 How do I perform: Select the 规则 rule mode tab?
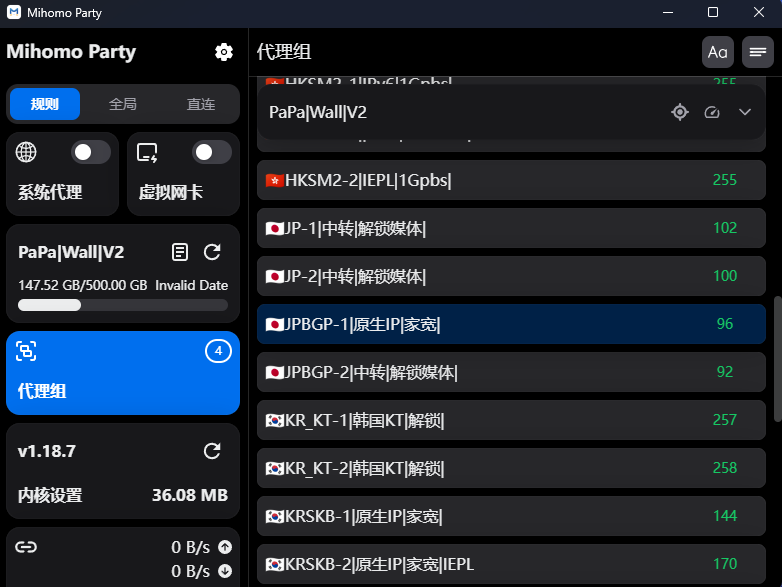[x=45, y=104]
